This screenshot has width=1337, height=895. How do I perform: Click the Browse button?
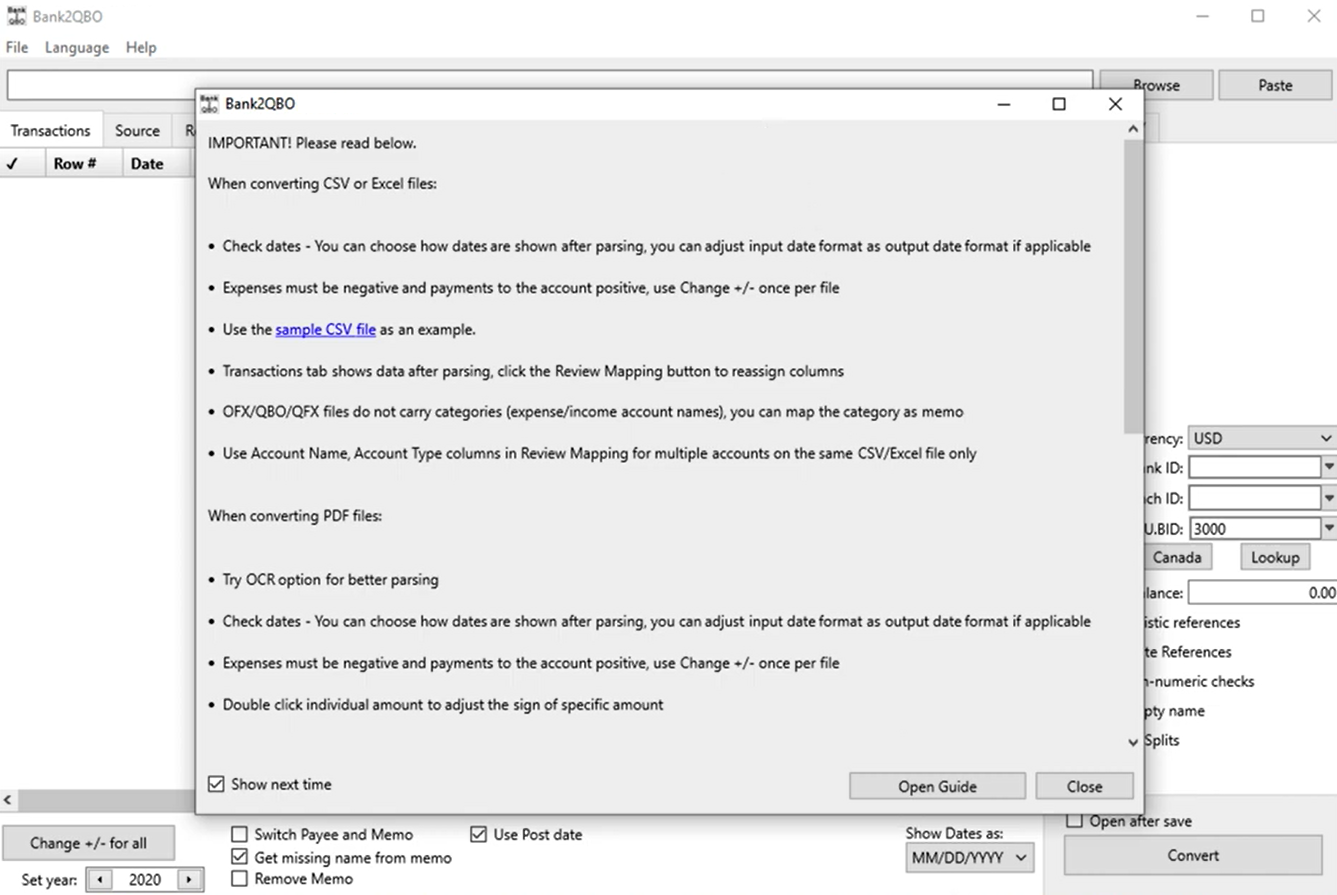tap(1156, 85)
